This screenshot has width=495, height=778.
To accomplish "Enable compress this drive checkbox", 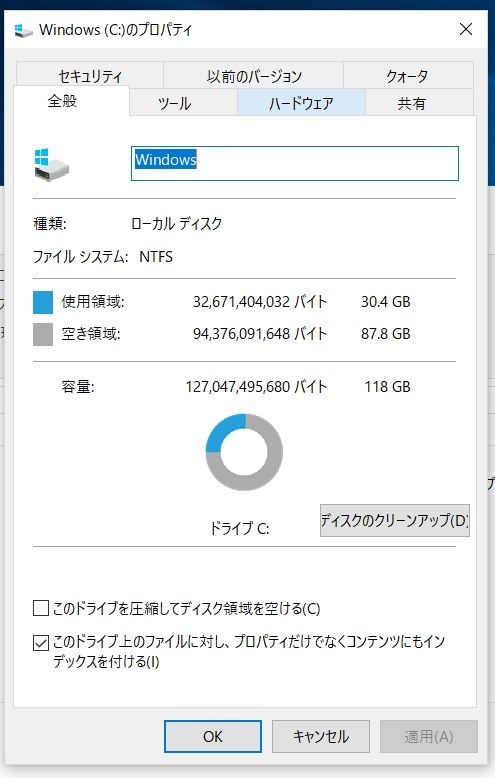I will 41,608.
